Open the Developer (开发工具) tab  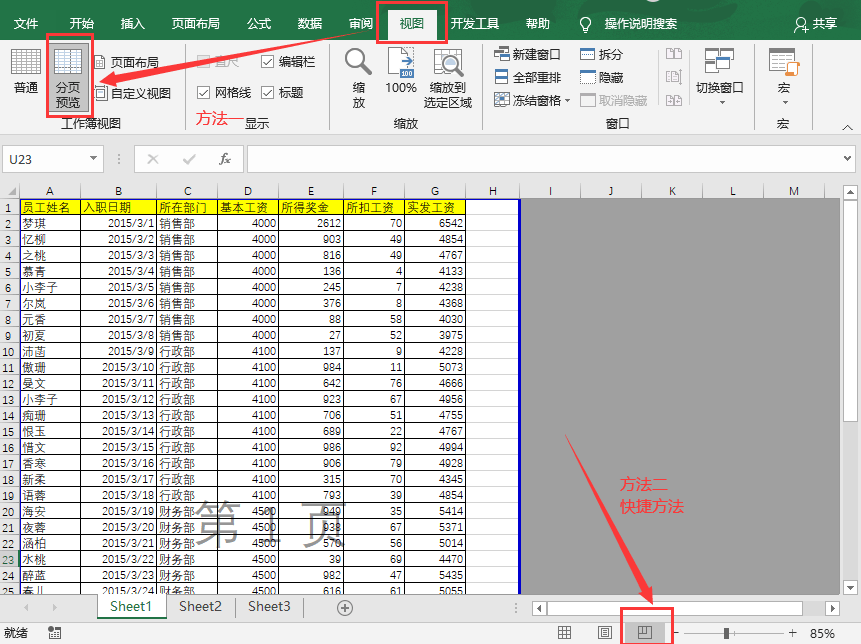(x=474, y=24)
